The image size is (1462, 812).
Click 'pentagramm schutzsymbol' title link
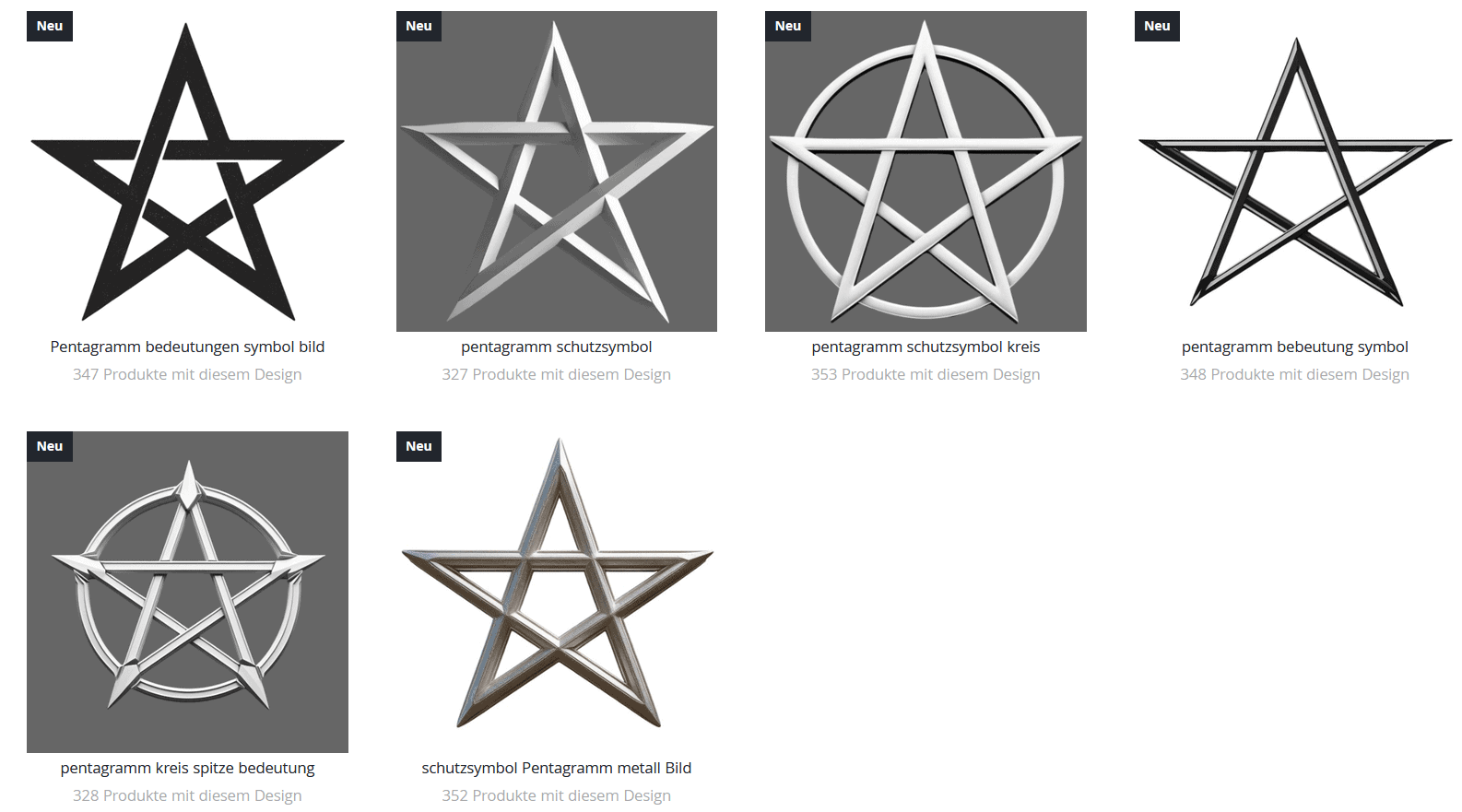[557, 347]
